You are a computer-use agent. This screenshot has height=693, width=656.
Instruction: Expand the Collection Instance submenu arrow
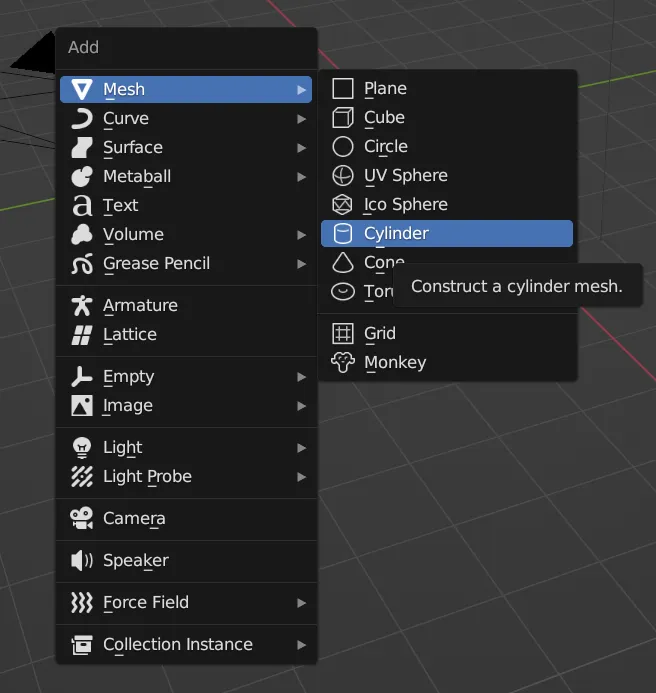coord(301,645)
